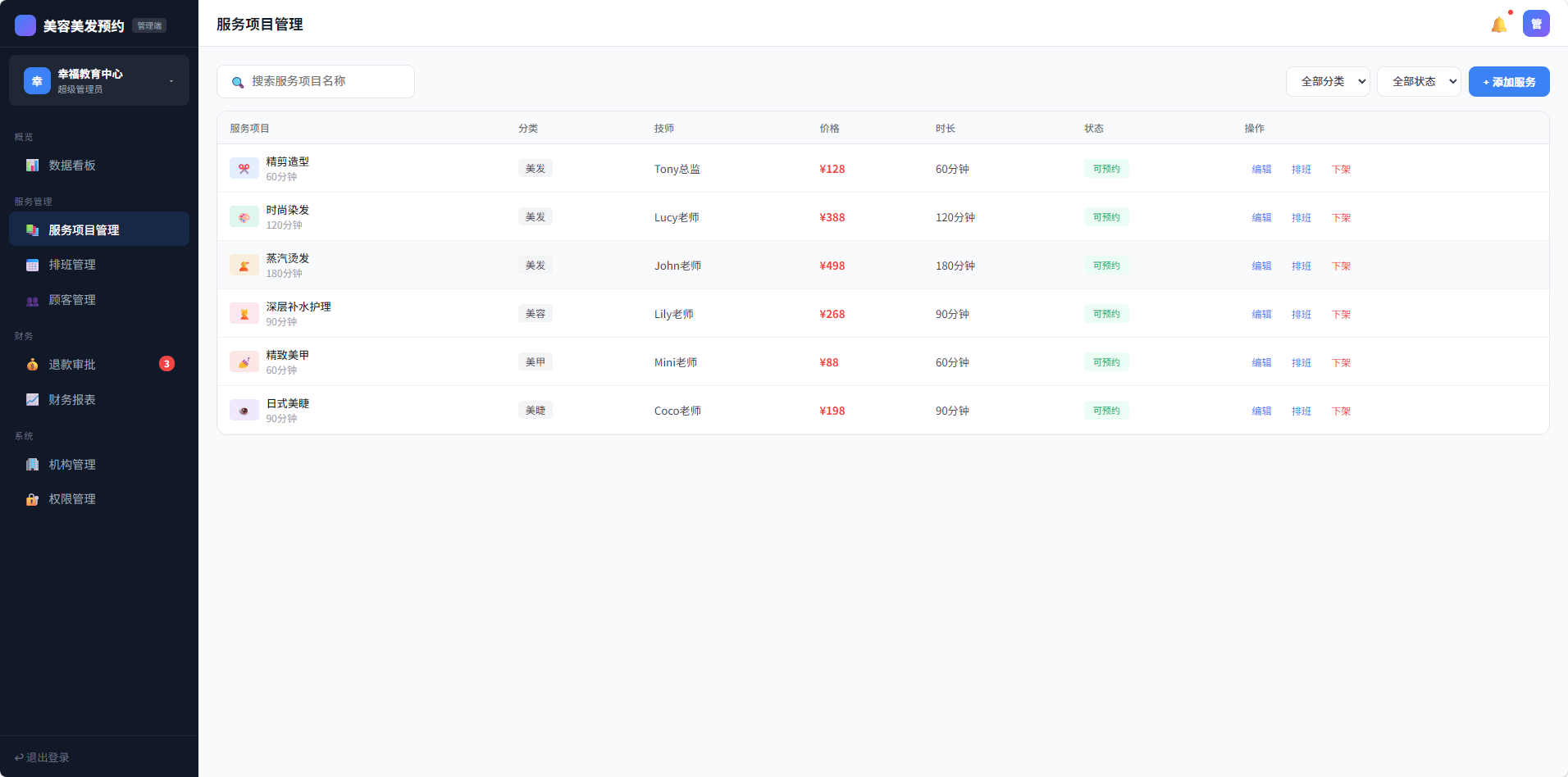Click the 添加服务 button
Image resolution: width=1568 pixels, height=777 pixels.
[1508, 82]
